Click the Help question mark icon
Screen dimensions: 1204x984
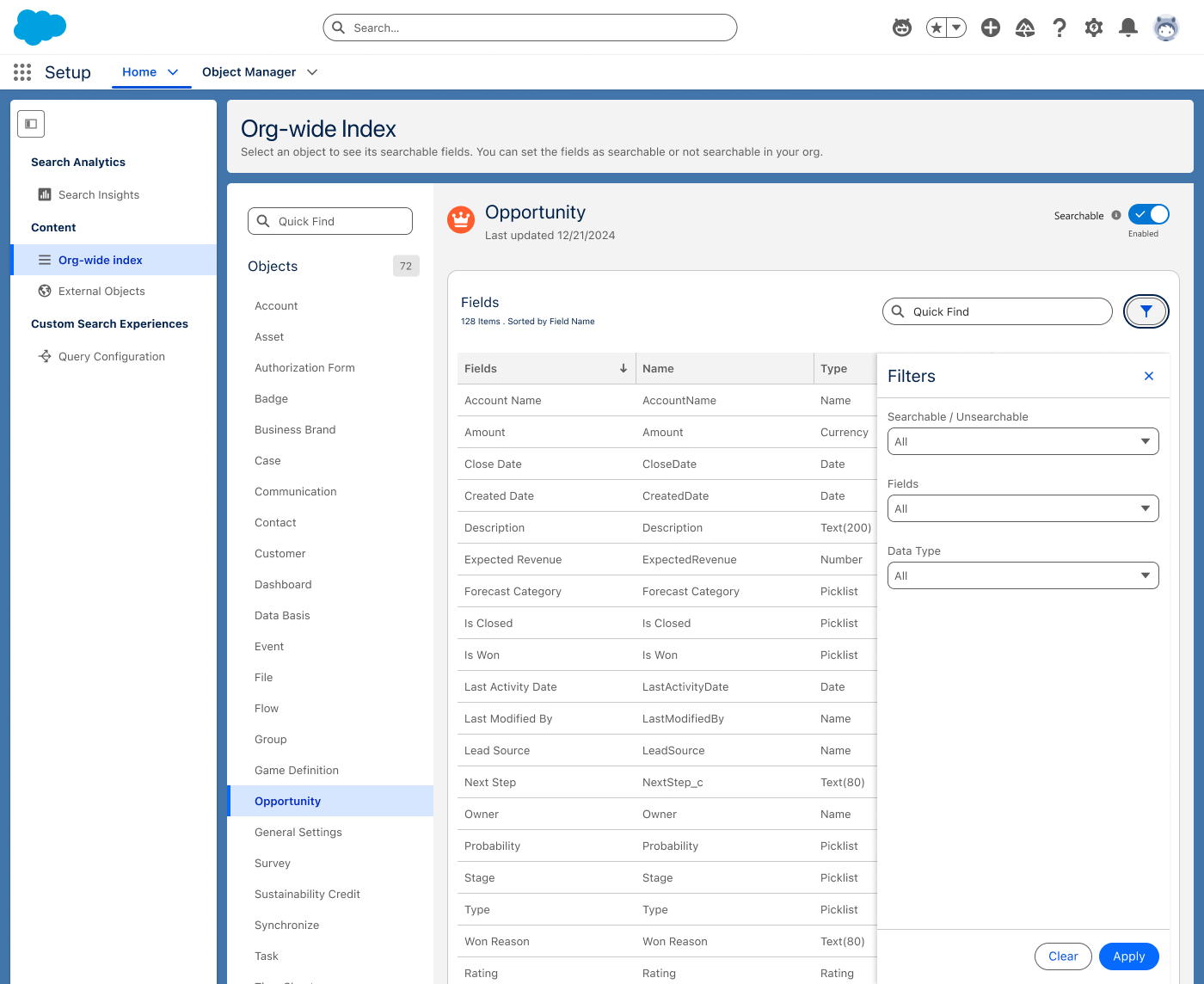pyautogui.click(x=1060, y=28)
